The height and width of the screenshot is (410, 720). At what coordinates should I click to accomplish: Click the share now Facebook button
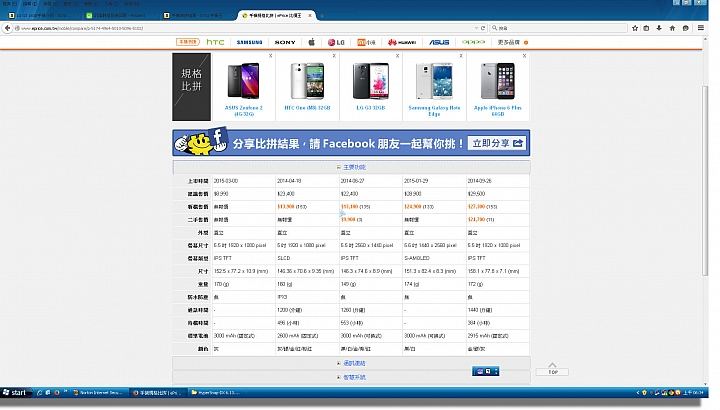coord(497,143)
